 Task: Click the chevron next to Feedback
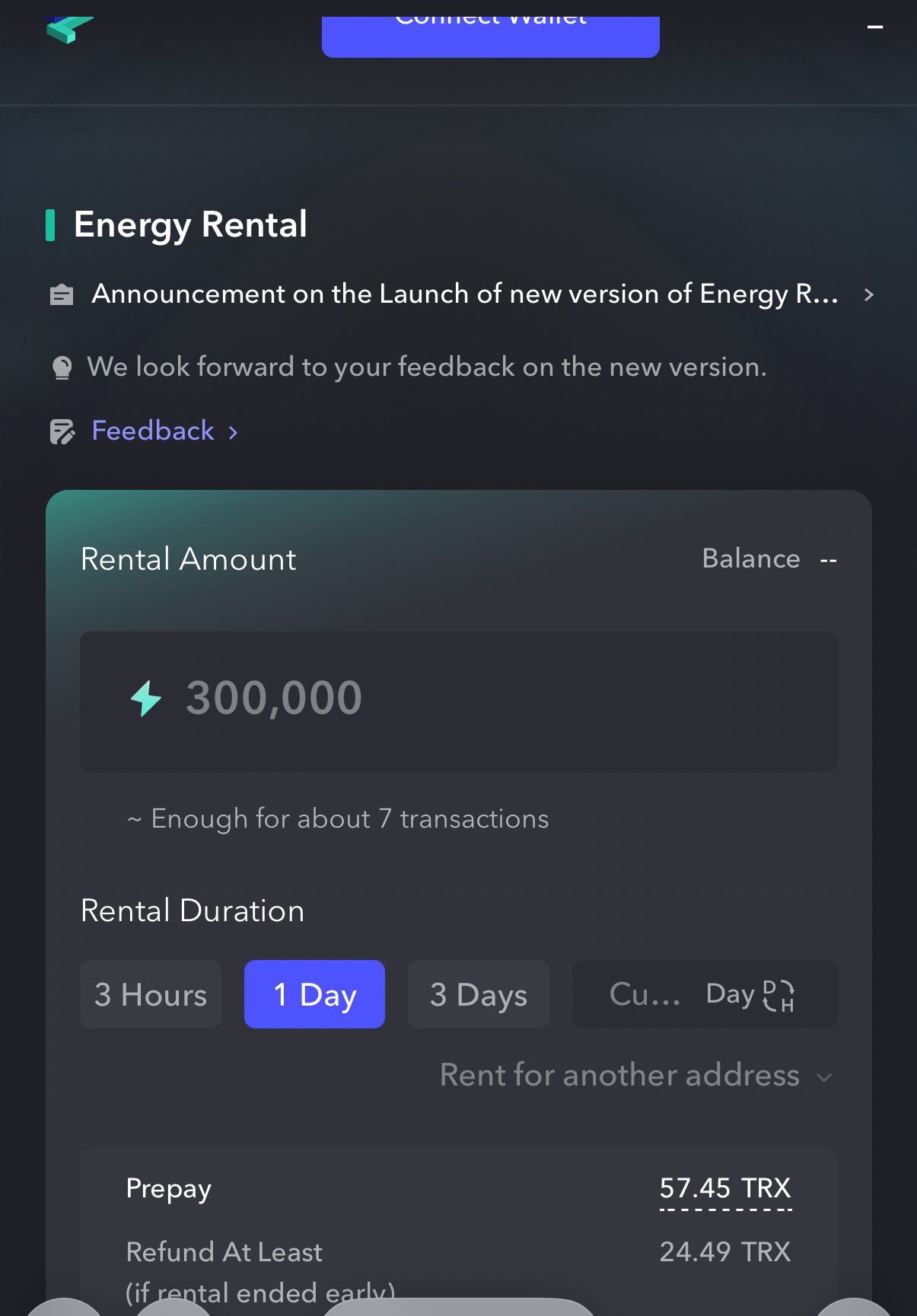point(234,432)
